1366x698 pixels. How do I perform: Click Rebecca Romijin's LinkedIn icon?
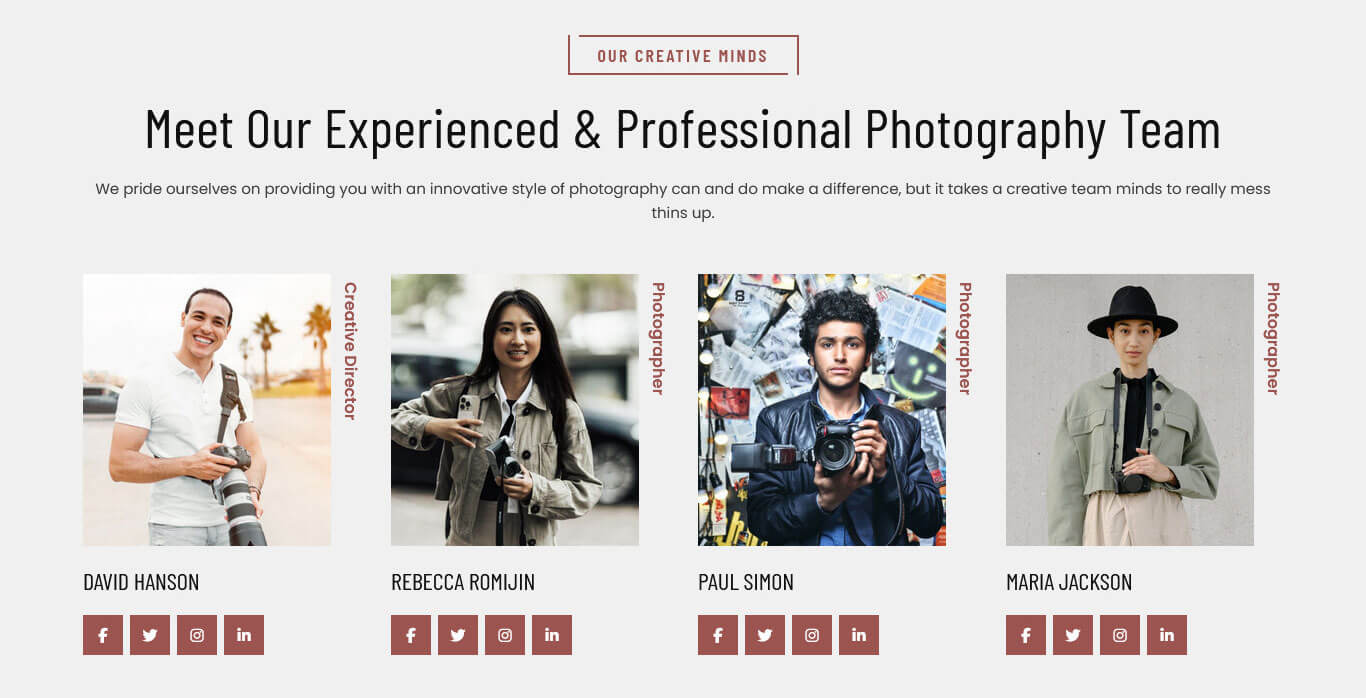[x=552, y=635]
